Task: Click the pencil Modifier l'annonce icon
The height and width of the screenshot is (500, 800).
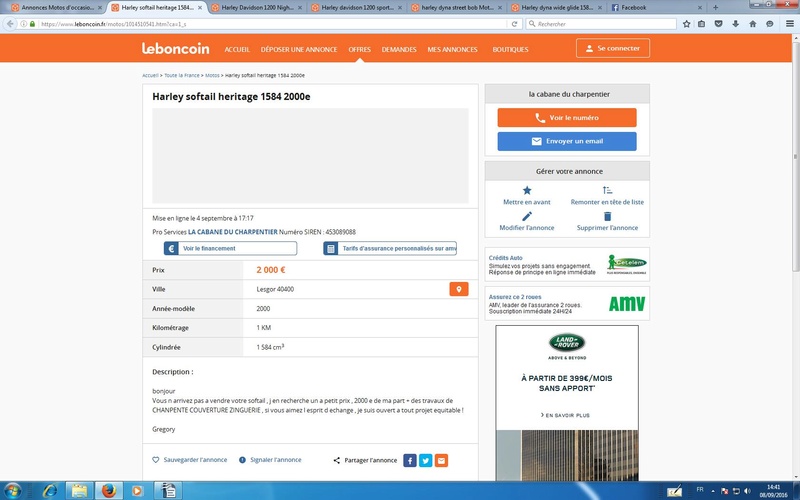Action: click(527, 216)
